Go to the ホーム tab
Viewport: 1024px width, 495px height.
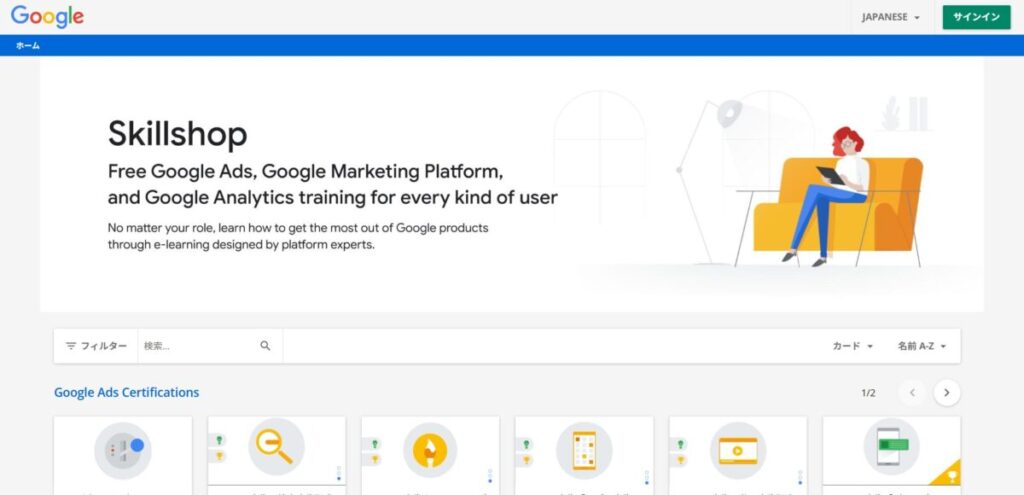28,46
